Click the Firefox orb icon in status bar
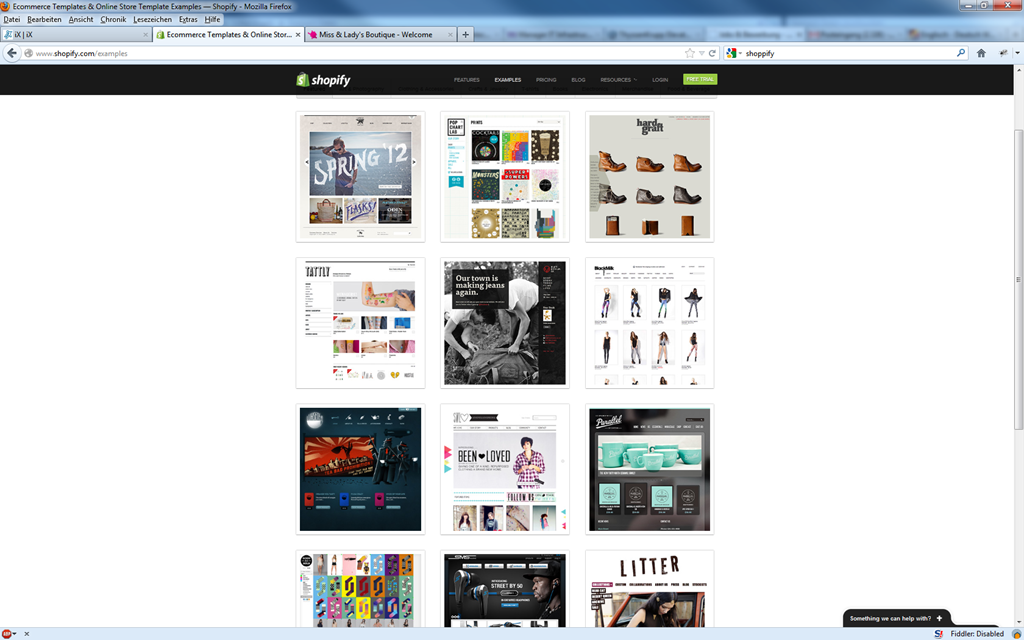This screenshot has width=1024, height=640. coord(1016,633)
